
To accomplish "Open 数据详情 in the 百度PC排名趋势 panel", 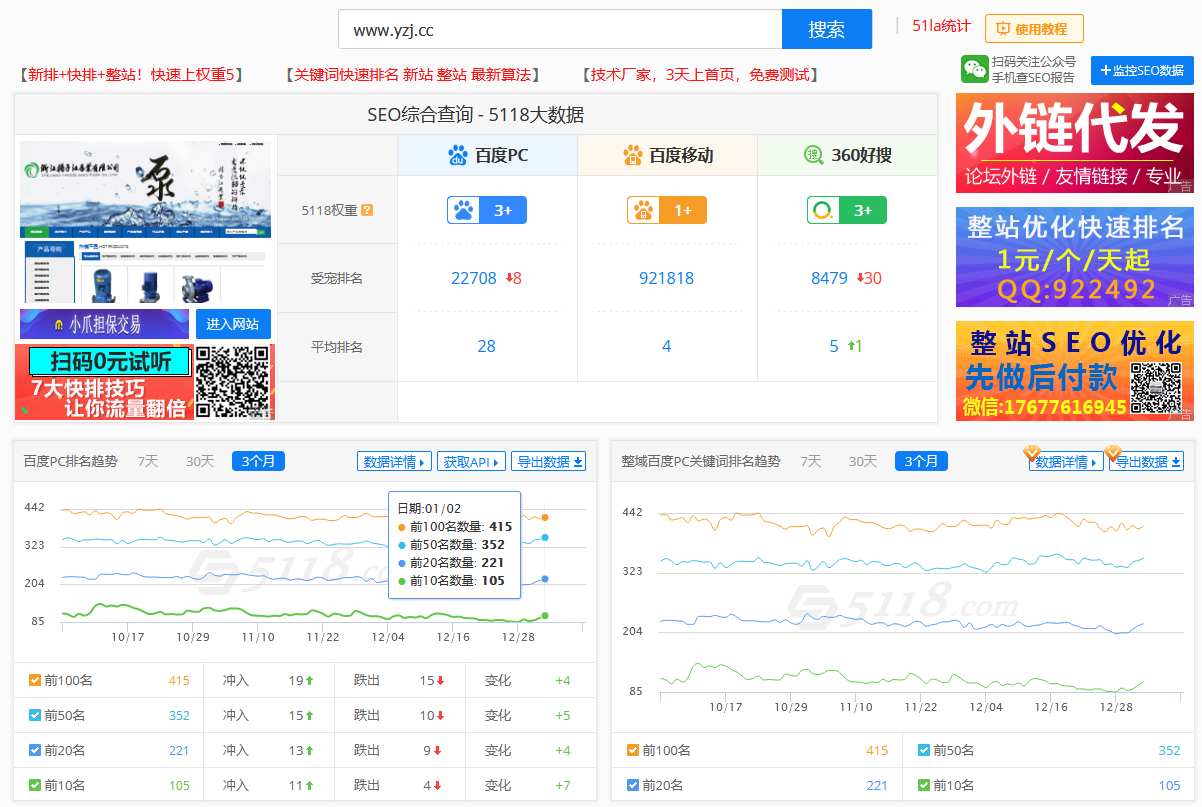I will tap(395, 462).
